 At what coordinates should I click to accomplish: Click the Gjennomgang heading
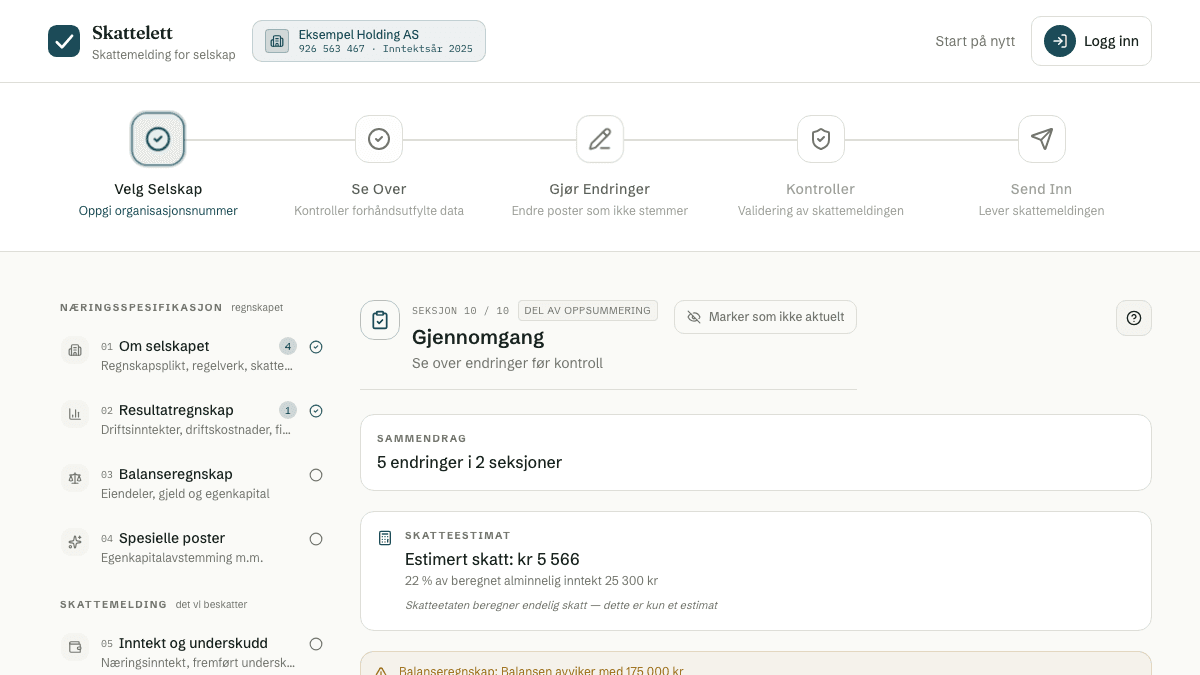(x=478, y=337)
